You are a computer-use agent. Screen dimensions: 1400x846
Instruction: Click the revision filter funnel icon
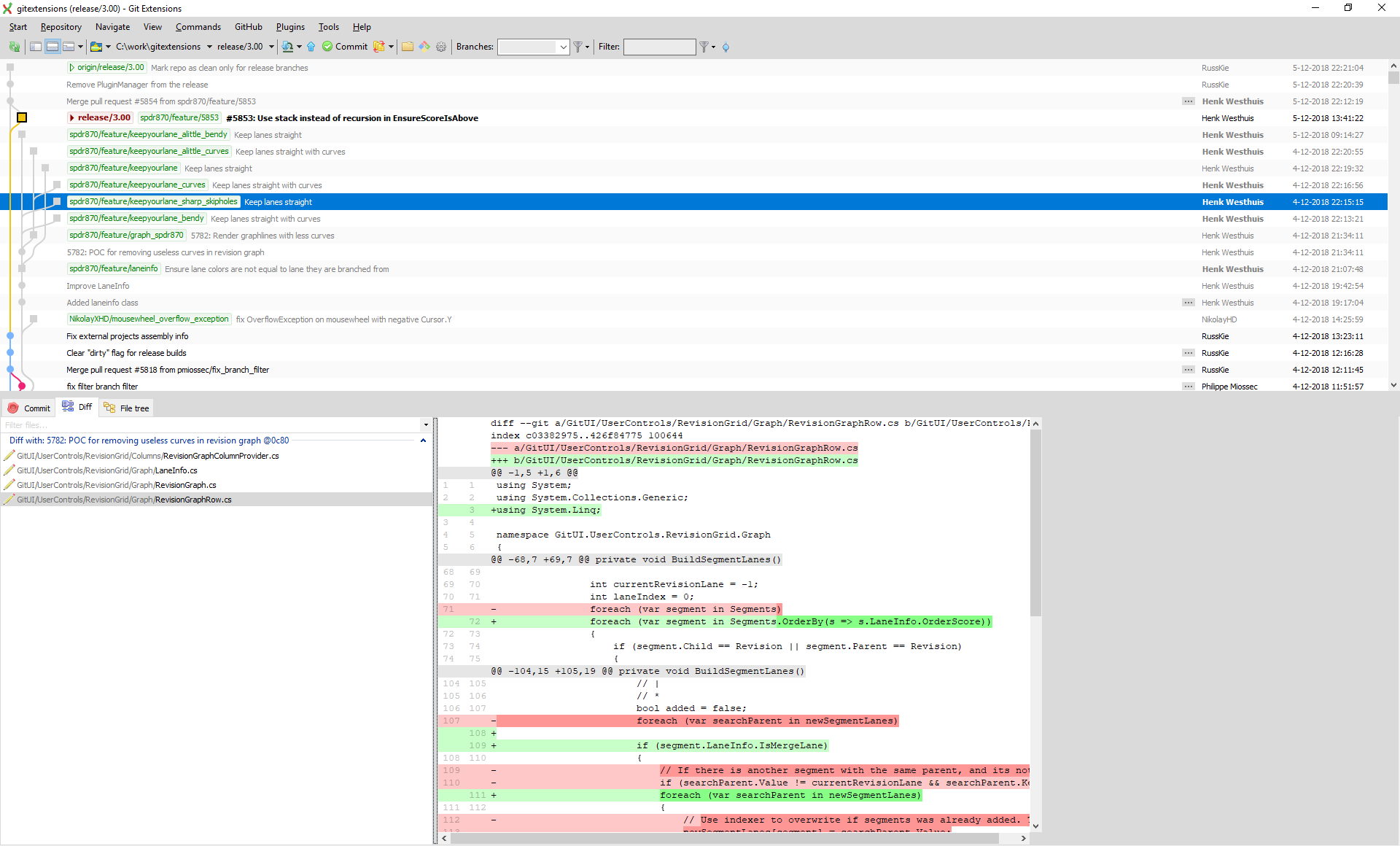[x=704, y=47]
